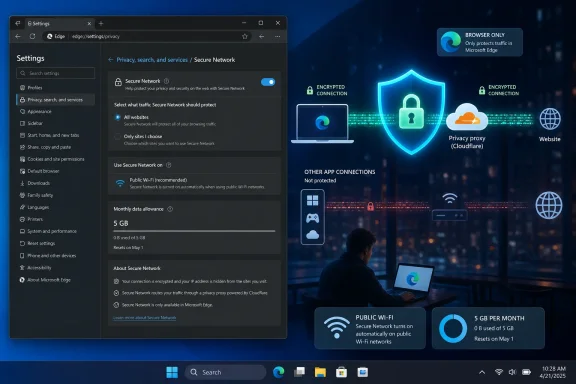The image size is (576, 384).
Task: Click the Resets on May 1 text in settings
Action: 128,248
